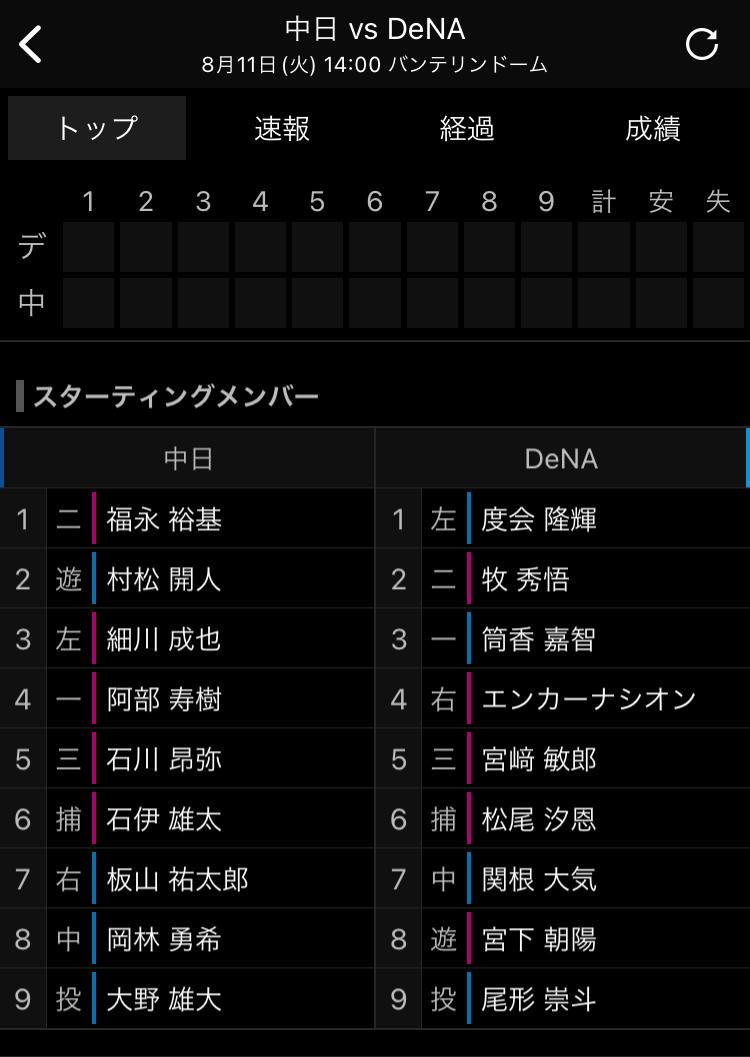Screen dimensions: 750x1057
Task: Tap player エンカーナシオン
Action: coord(589,700)
